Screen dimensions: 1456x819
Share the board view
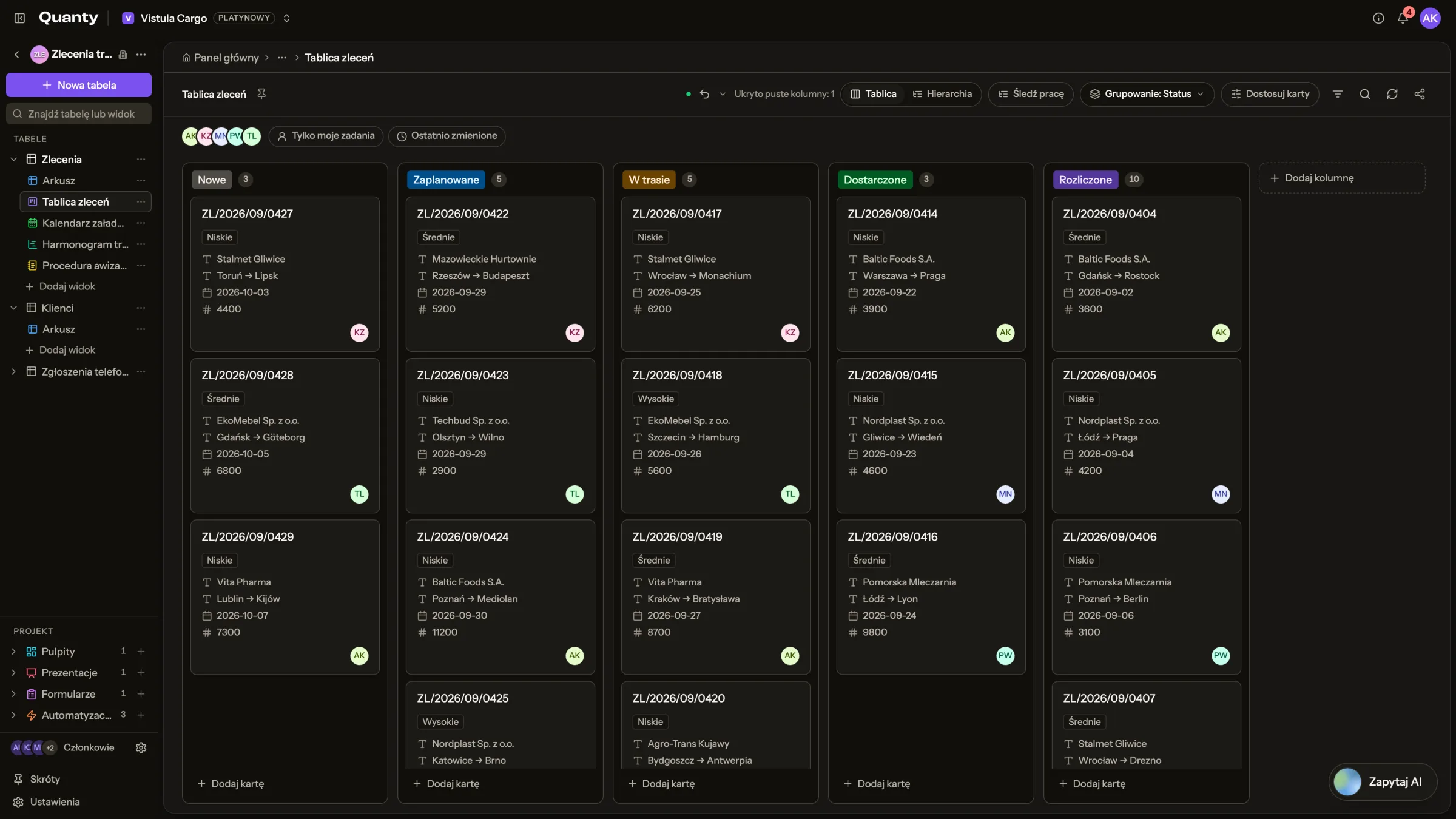click(1419, 94)
